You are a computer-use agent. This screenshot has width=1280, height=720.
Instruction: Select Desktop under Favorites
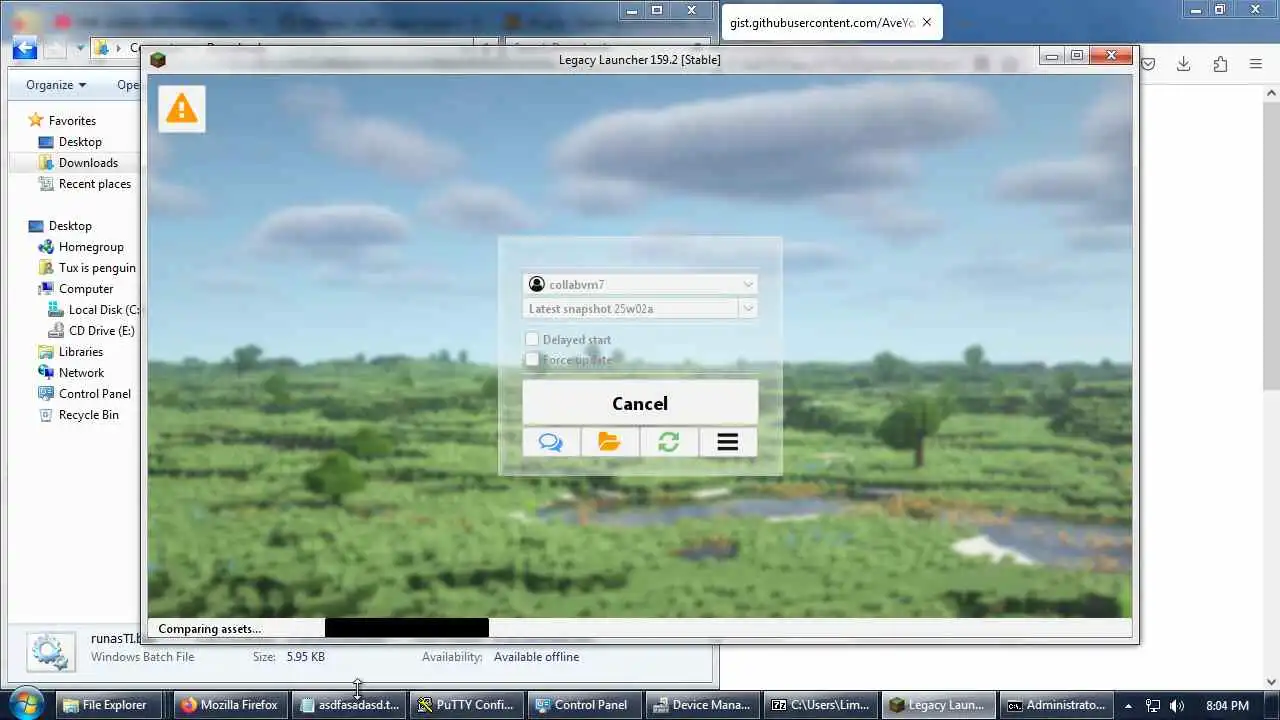[x=80, y=142]
